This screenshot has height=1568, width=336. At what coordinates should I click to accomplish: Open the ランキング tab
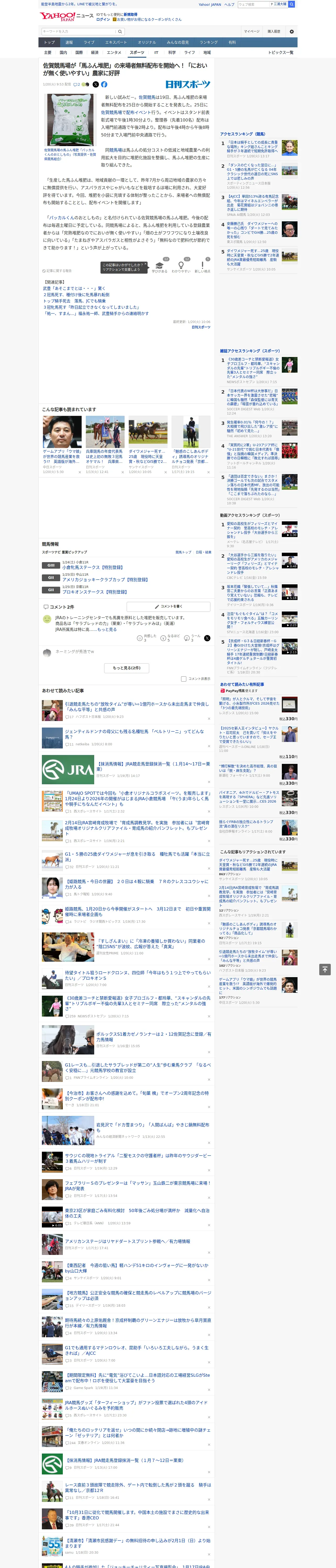(209, 43)
